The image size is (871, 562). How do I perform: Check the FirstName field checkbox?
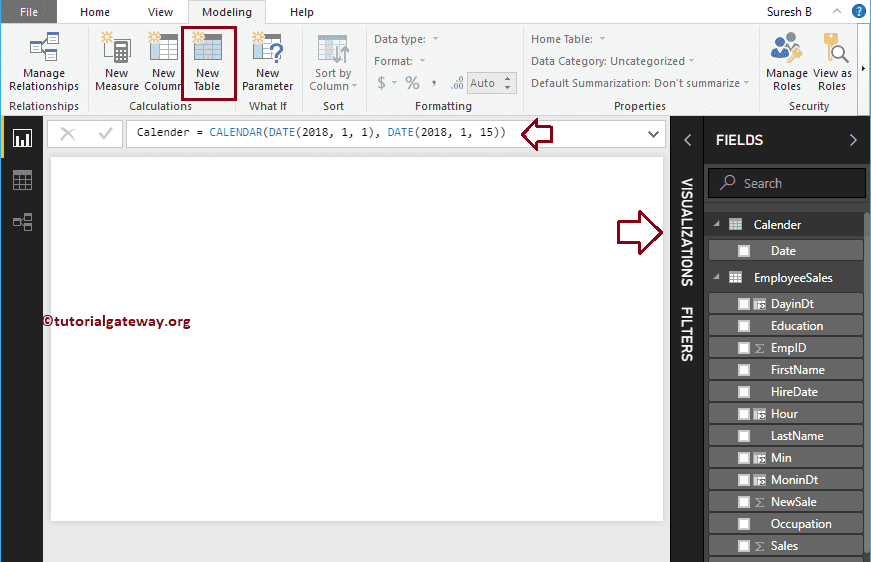click(x=744, y=370)
